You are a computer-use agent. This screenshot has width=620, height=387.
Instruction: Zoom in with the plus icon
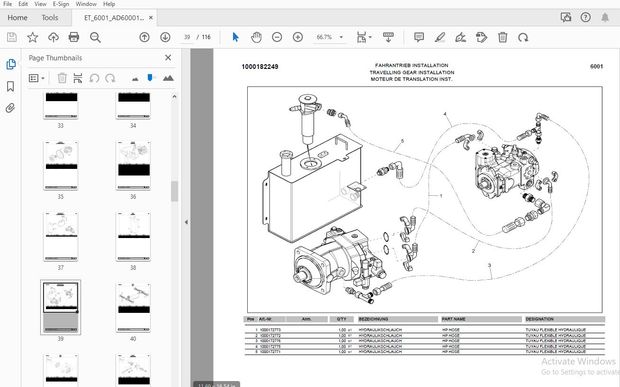(298, 37)
